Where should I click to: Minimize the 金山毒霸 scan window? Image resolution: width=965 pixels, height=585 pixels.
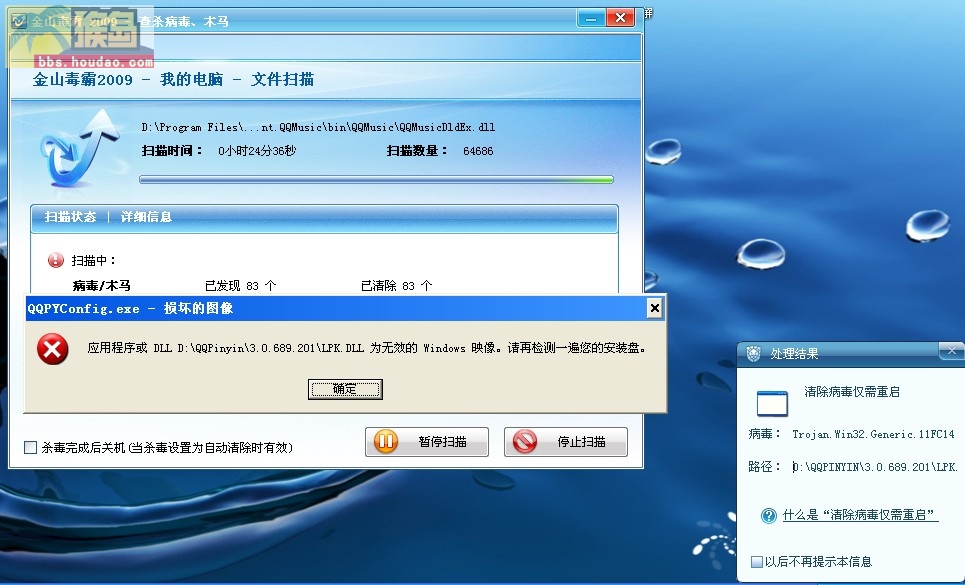point(591,18)
